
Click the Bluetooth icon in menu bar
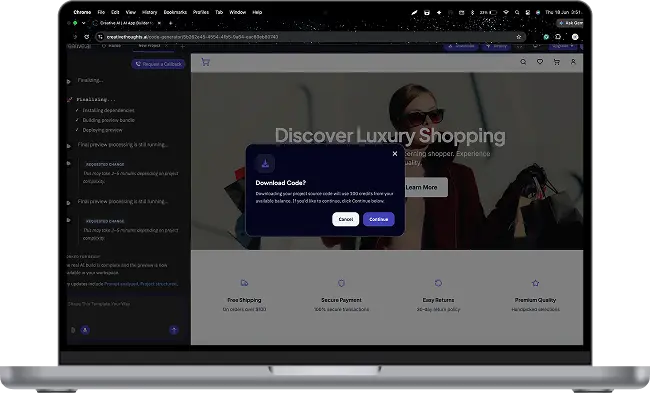pos(472,12)
